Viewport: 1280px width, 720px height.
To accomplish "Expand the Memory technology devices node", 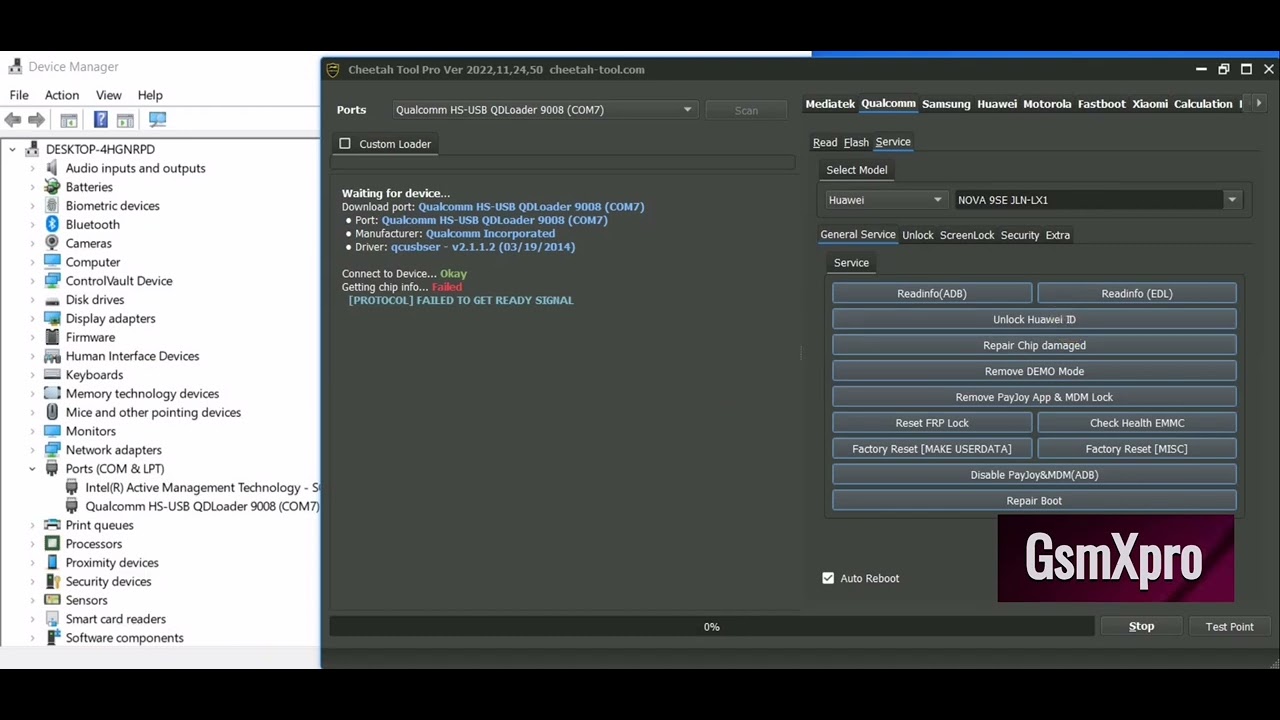I will tap(32, 394).
